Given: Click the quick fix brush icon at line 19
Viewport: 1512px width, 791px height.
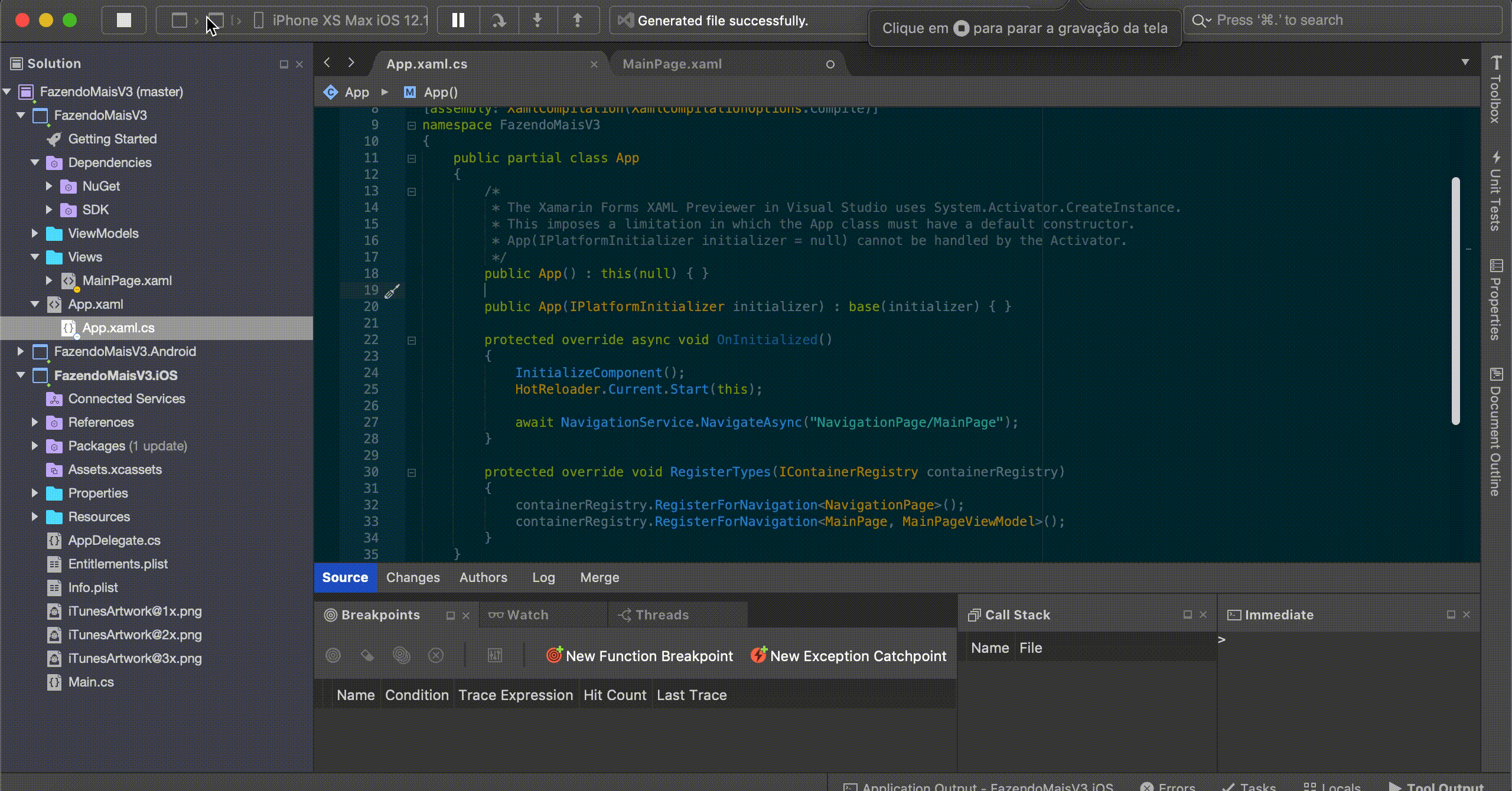Looking at the screenshot, I should tap(392, 290).
